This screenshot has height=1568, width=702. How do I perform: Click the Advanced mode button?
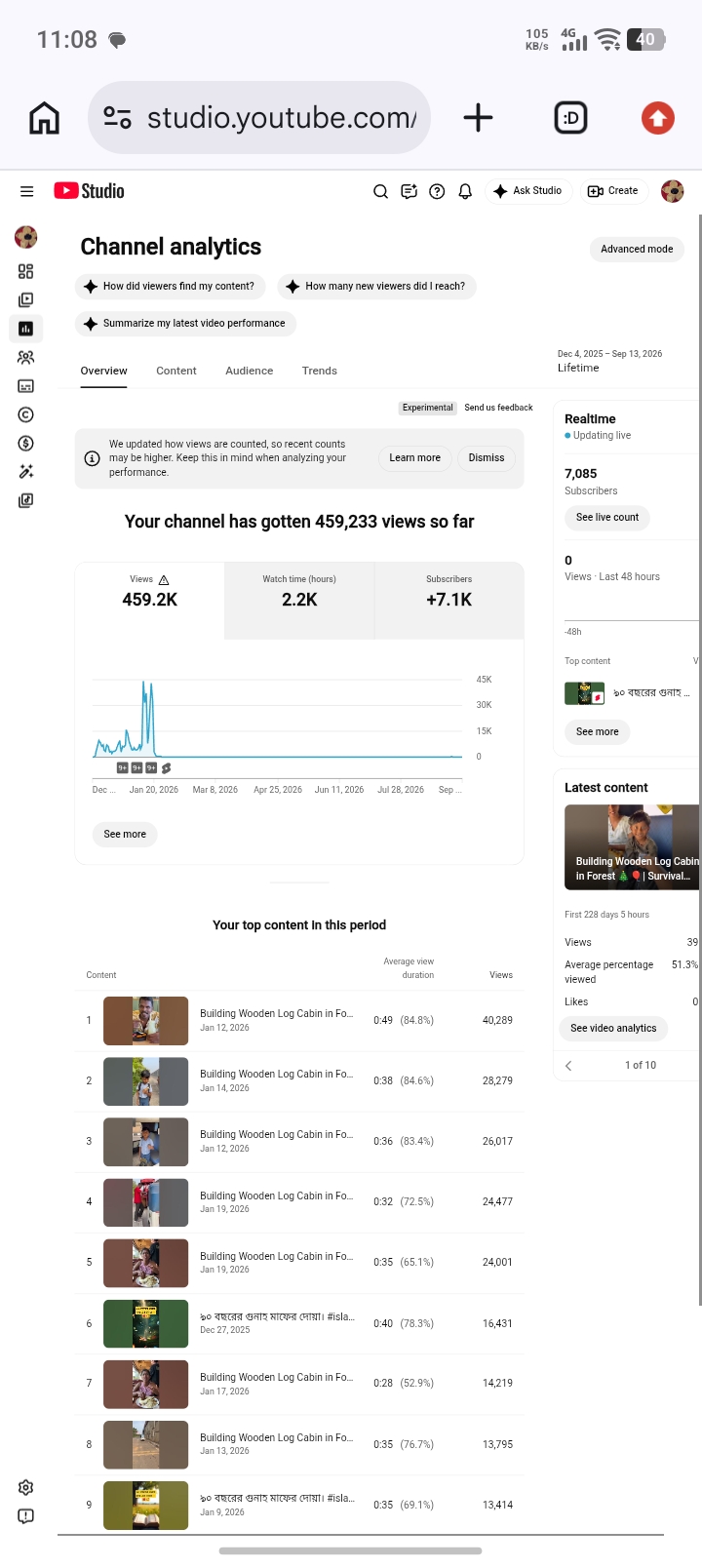point(637,249)
